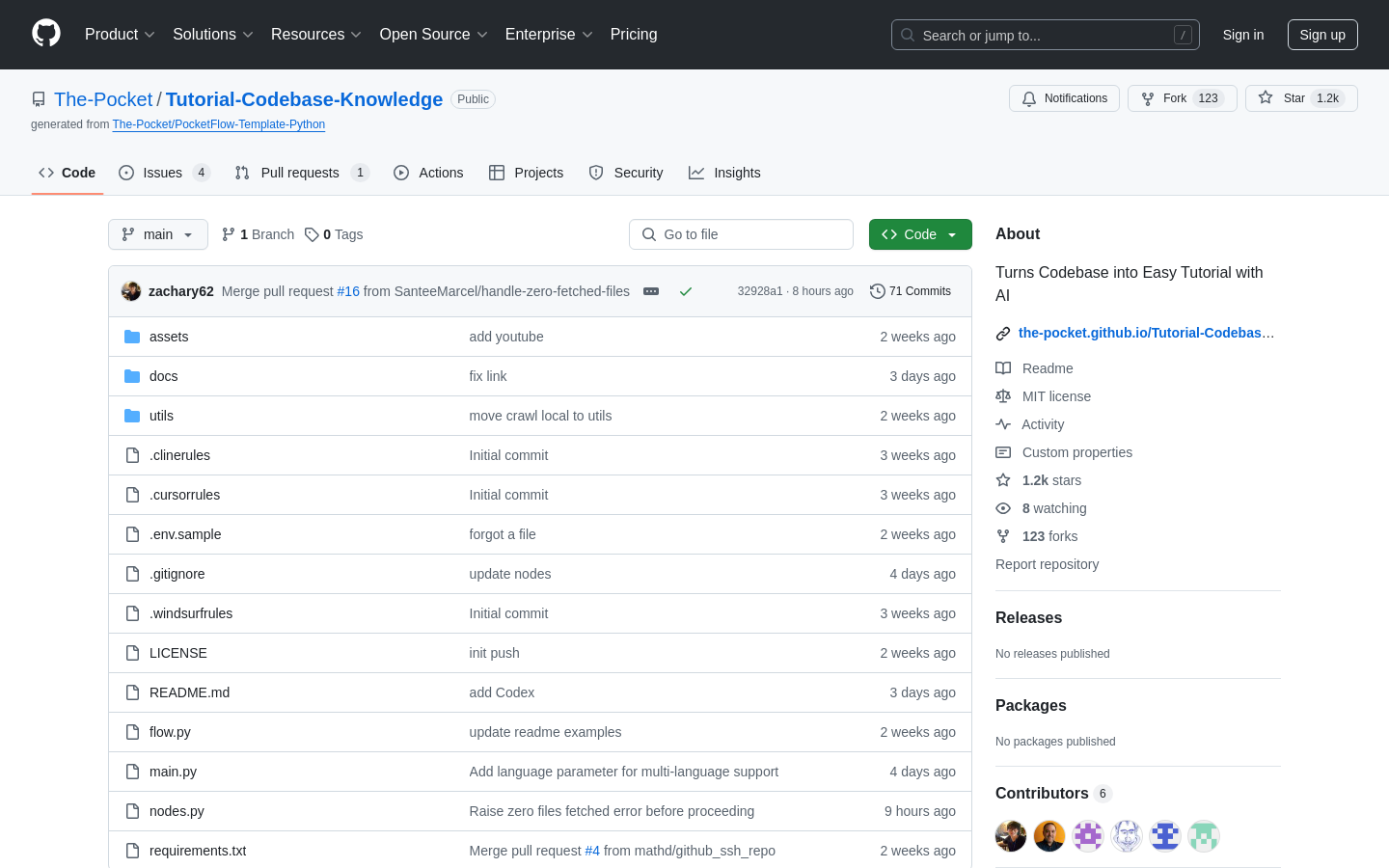Open .env.sample file
Screen dimensions: 1389x868
(x=185, y=534)
